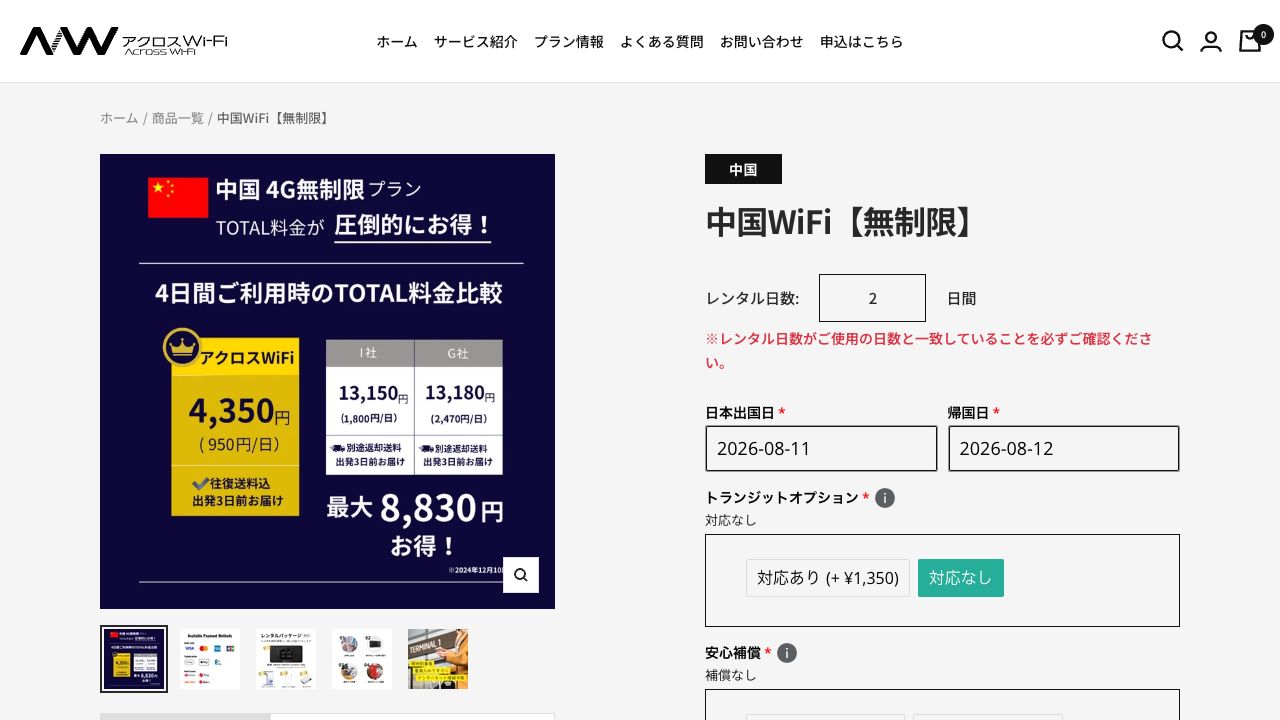This screenshot has height=720, width=1280.
Task: Click the 中国WiFi【無制限】 breadcrumb text
Action: tap(275, 118)
